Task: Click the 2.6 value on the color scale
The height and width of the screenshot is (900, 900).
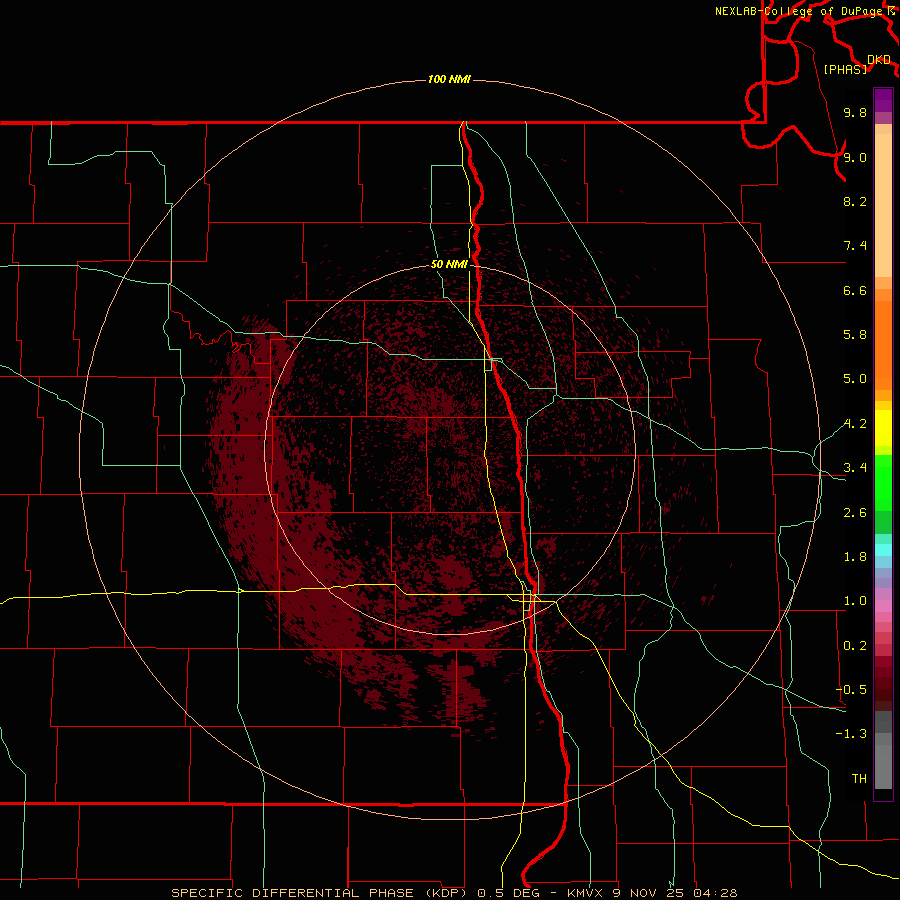Action: pos(855,513)
